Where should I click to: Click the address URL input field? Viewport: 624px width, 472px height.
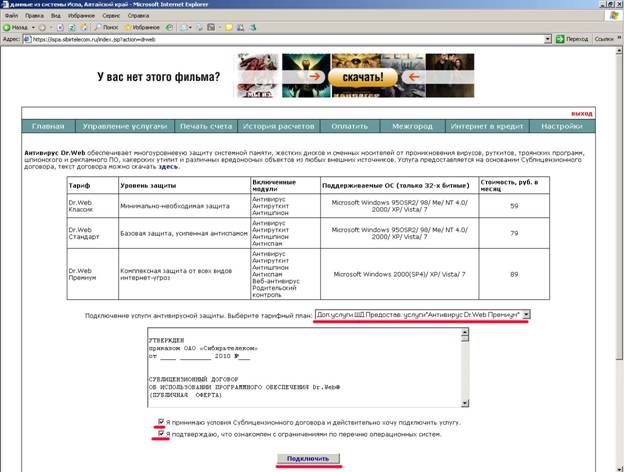pos(287,39)
